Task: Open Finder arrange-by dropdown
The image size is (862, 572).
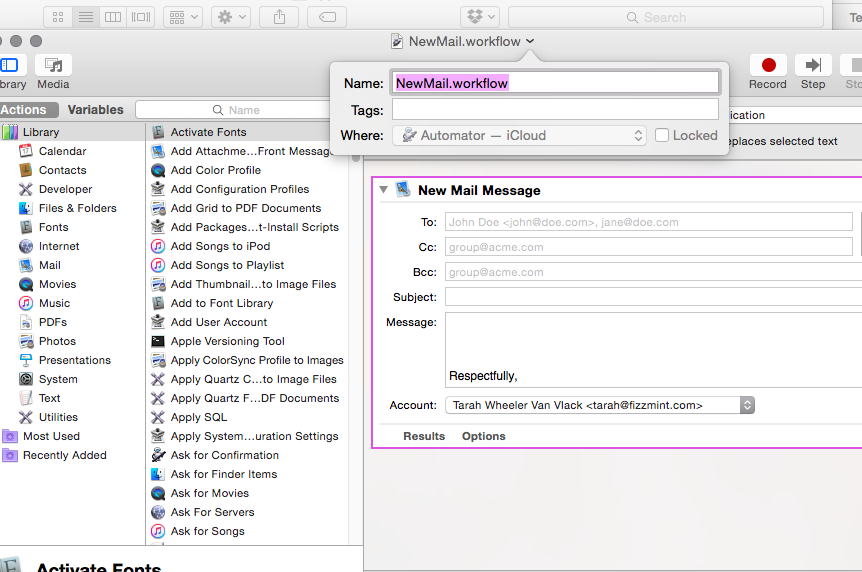Action: coord(183,17)
